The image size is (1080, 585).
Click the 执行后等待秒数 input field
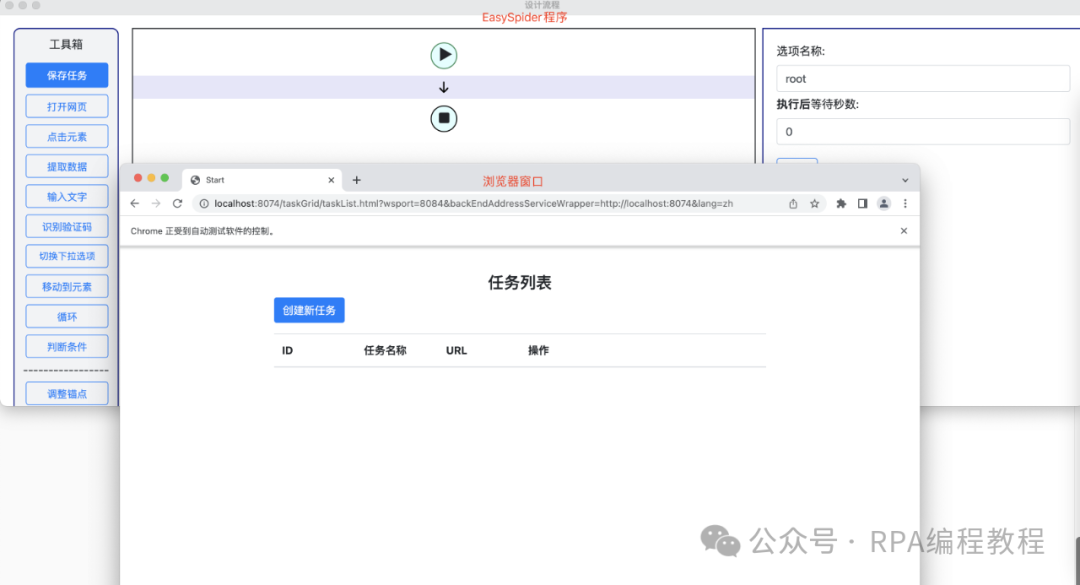(923, 132)
